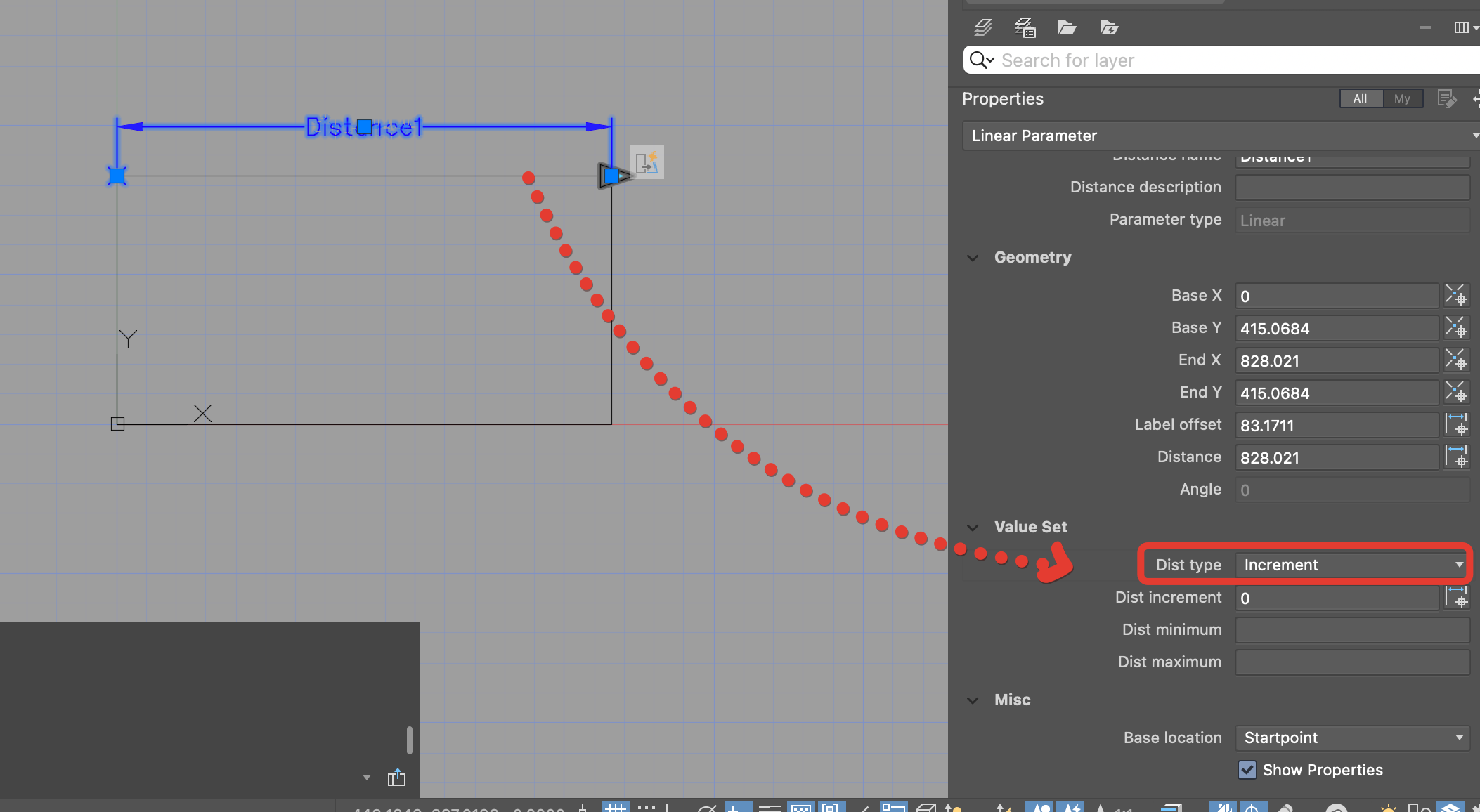The height and width of the screenshot is (812, 1480).
Task: Open the Base location Startpoint dropdown
Action: [1352, 738]
